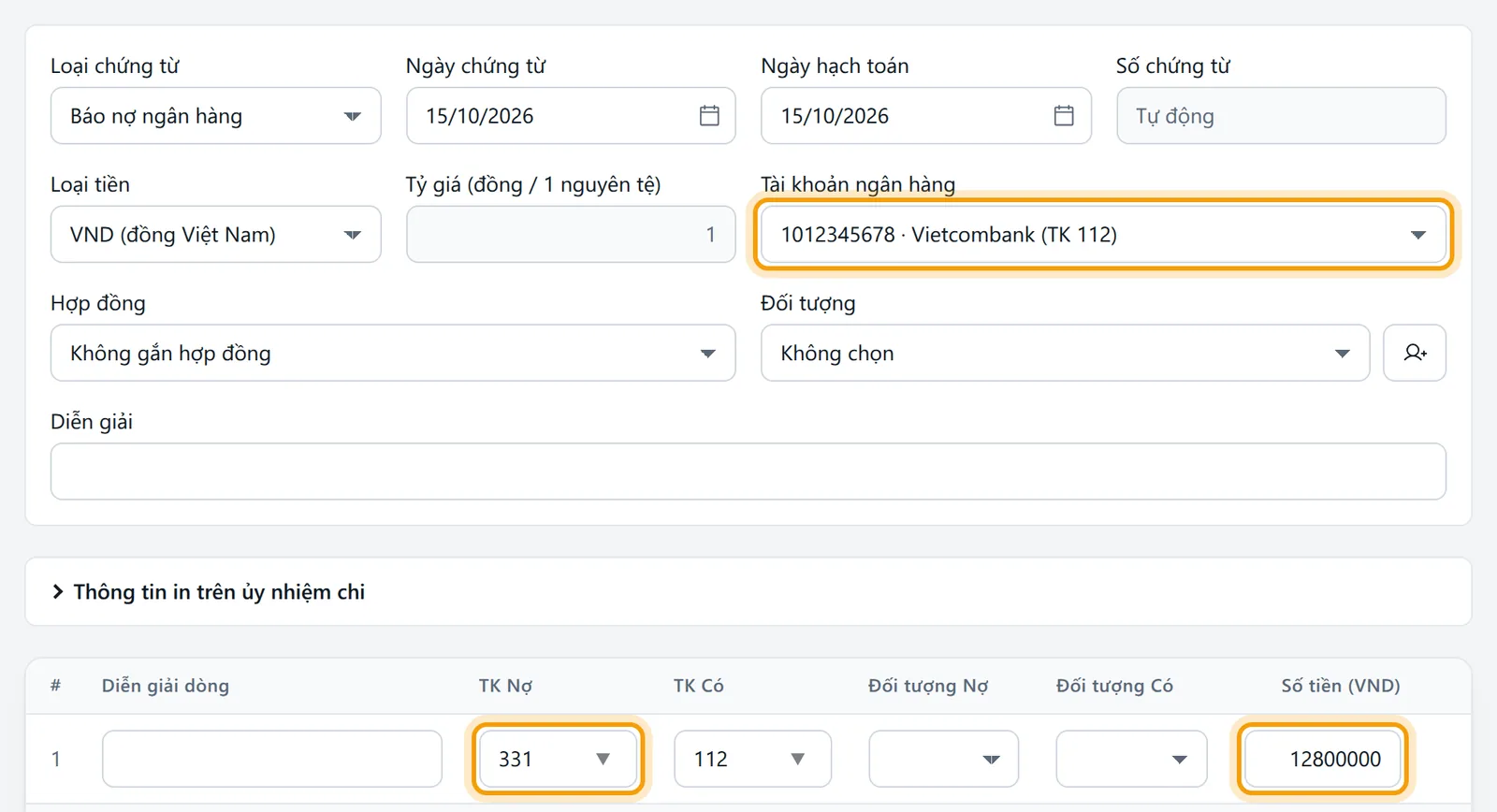Click the Hợp đồng label
The image size is (1497, 812).
point(98,303)
